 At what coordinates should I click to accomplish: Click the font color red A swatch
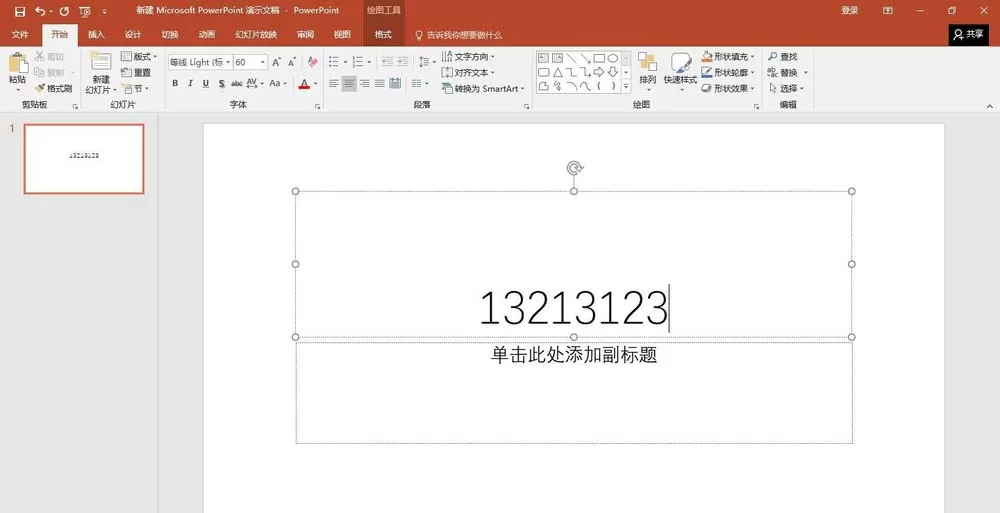[304, 84]
